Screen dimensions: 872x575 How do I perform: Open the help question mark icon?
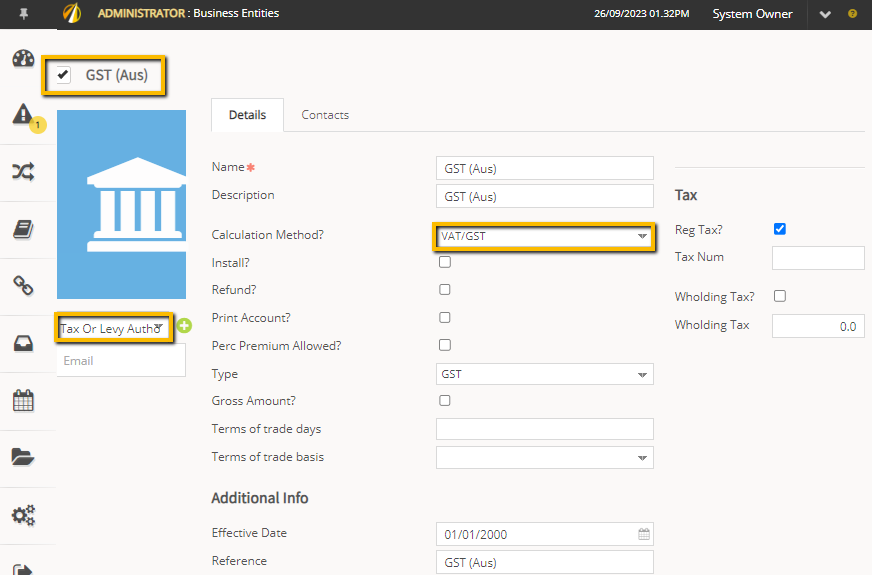point(853,14)
